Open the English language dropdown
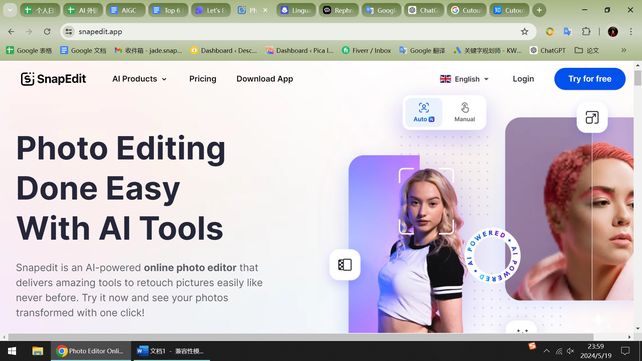The image size is (642, 361). coord(464,79)
